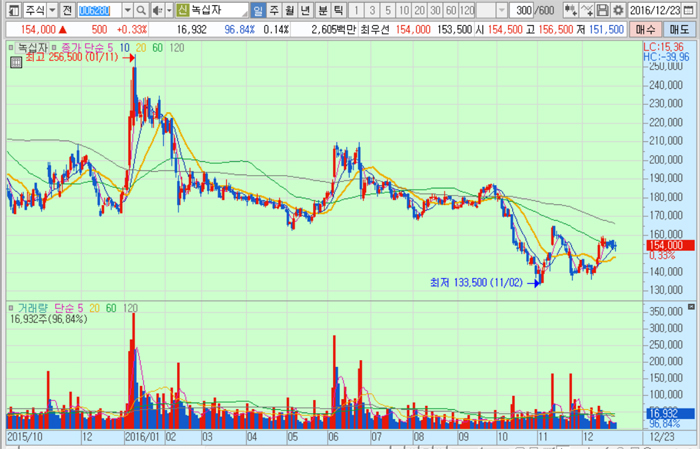Select the 일 (daily) period toggle
Image resolution: width=700 pixels, height=449 pixels.
258,10
